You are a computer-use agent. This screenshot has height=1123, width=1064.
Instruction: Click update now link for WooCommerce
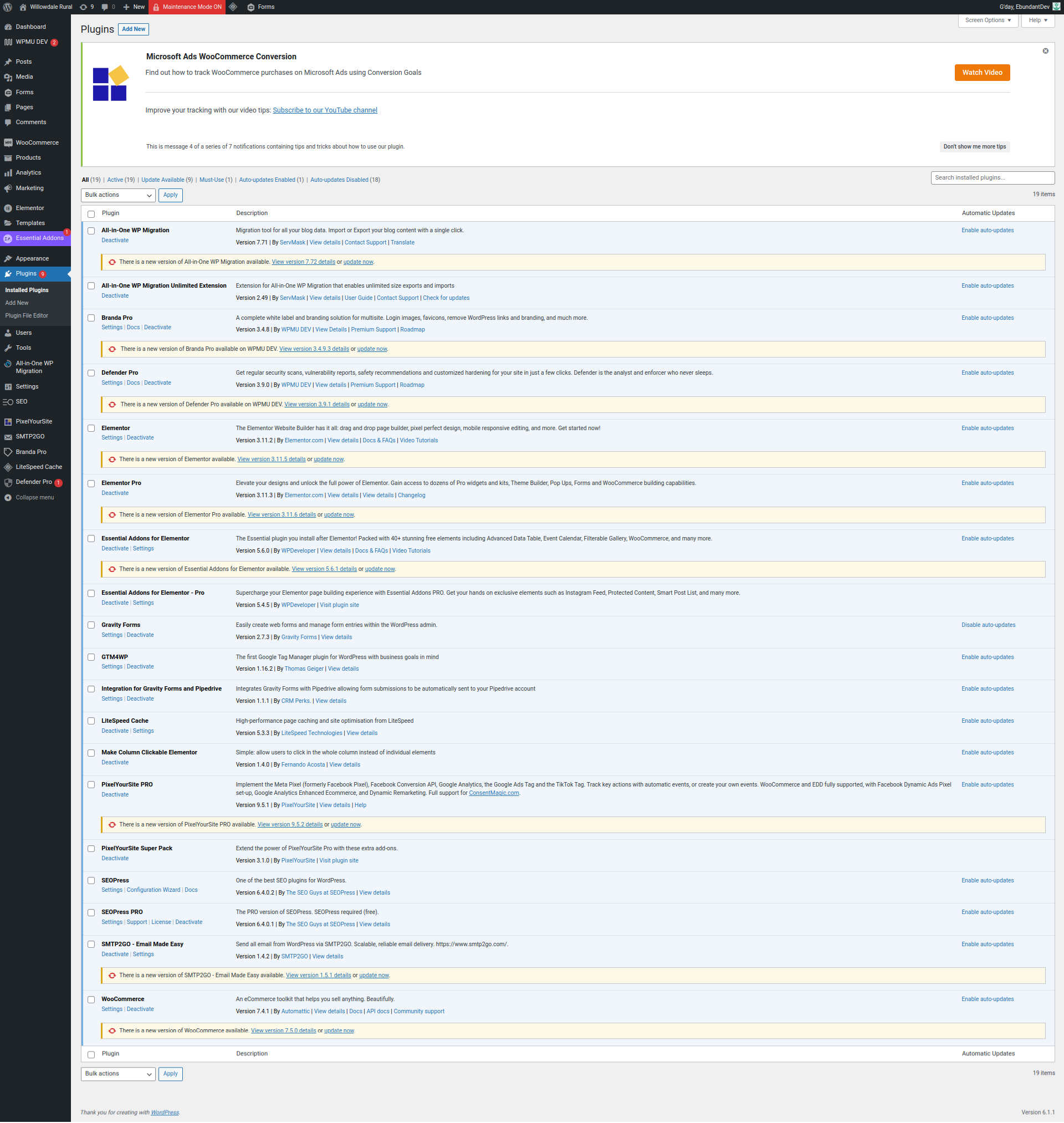coord(339,1030)
